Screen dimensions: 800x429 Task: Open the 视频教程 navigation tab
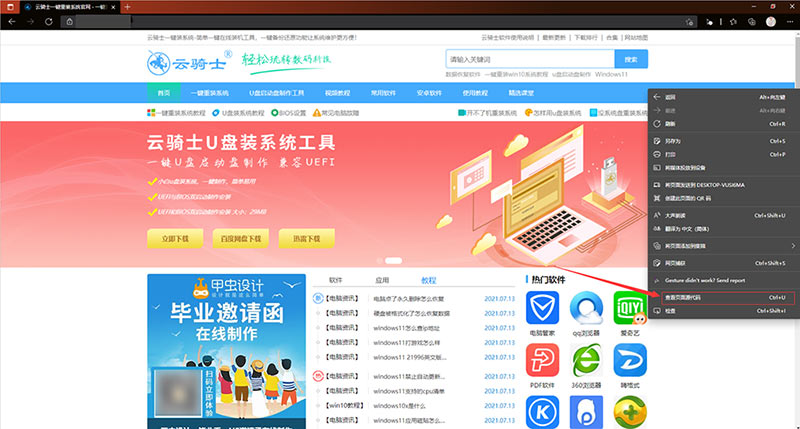[337, 93]
